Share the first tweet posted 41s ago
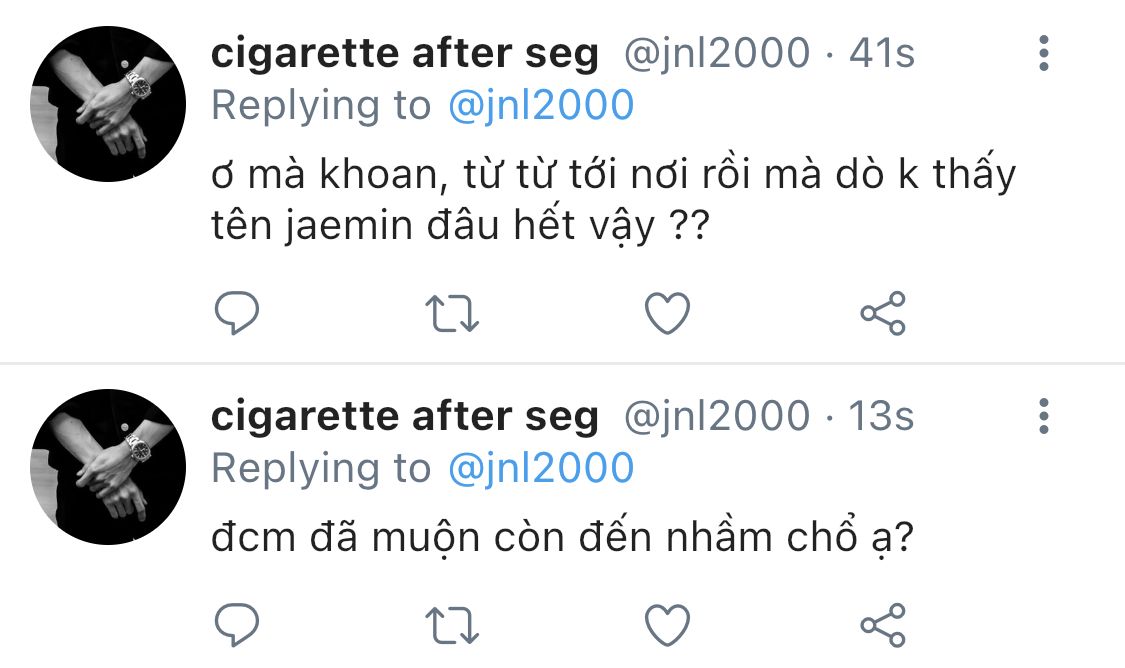The image size is (1125, 668). 883,314
